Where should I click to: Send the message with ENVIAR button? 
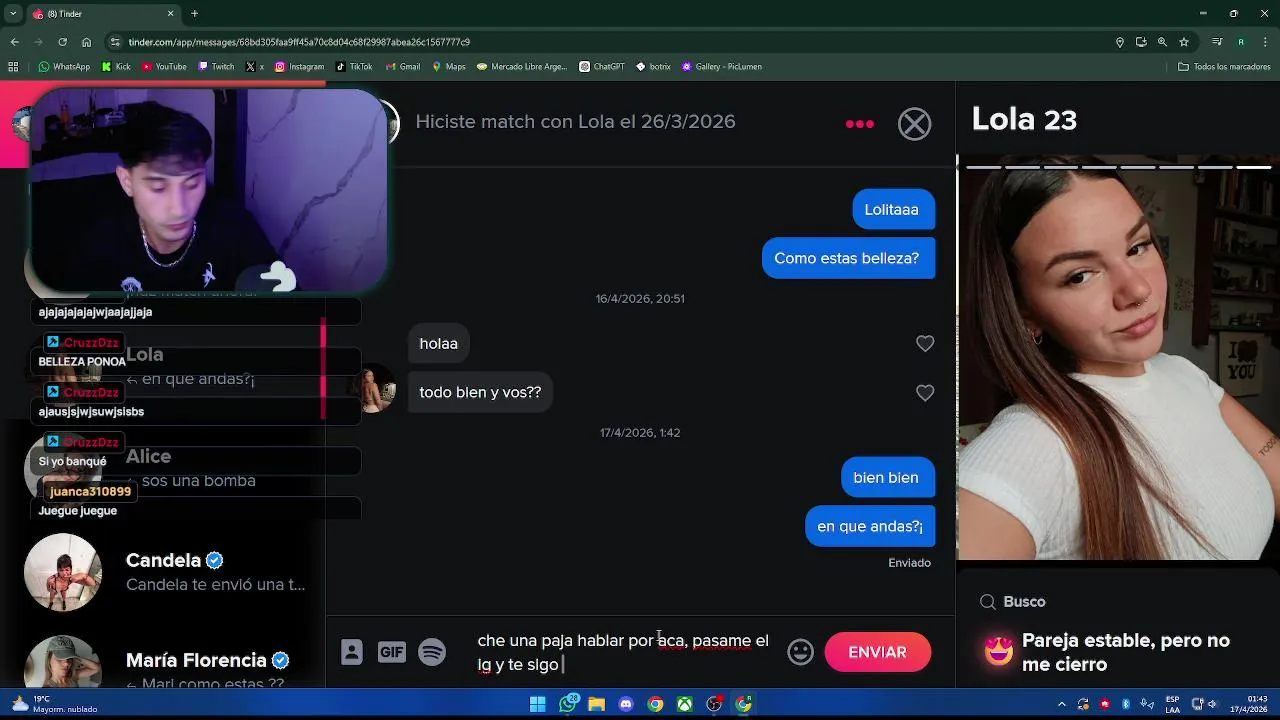point(878,652)
